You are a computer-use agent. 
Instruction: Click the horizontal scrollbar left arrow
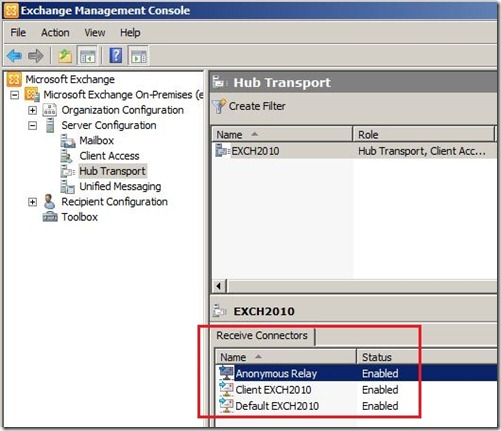click(219, 286)
